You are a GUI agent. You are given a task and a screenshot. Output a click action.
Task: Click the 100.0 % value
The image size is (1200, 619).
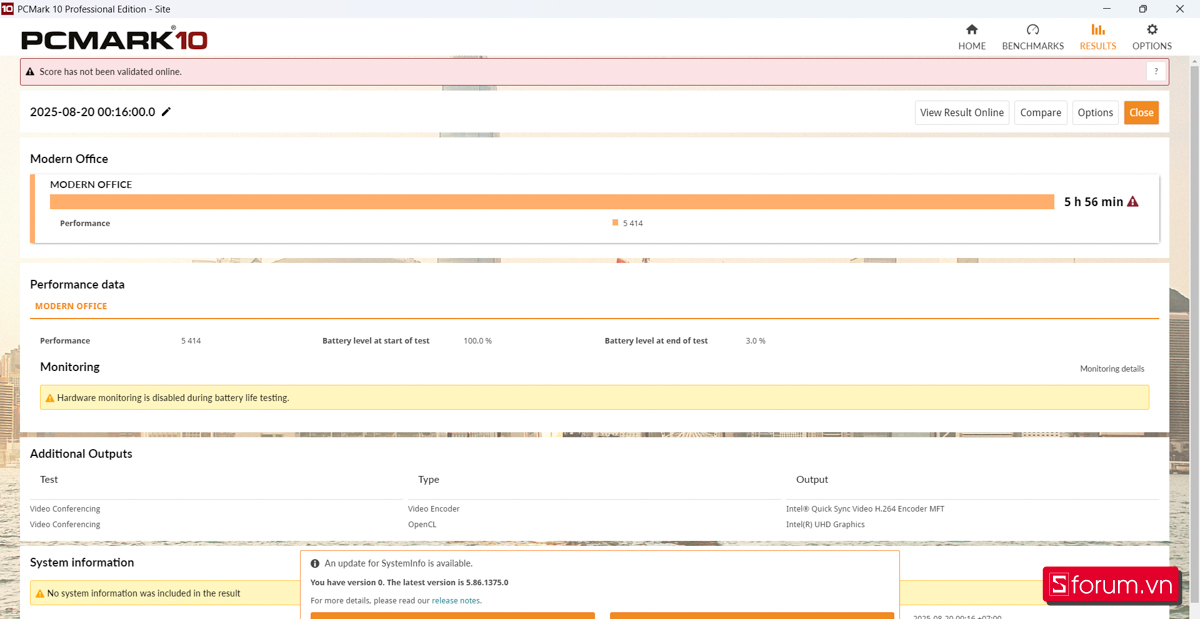[478, 341]
